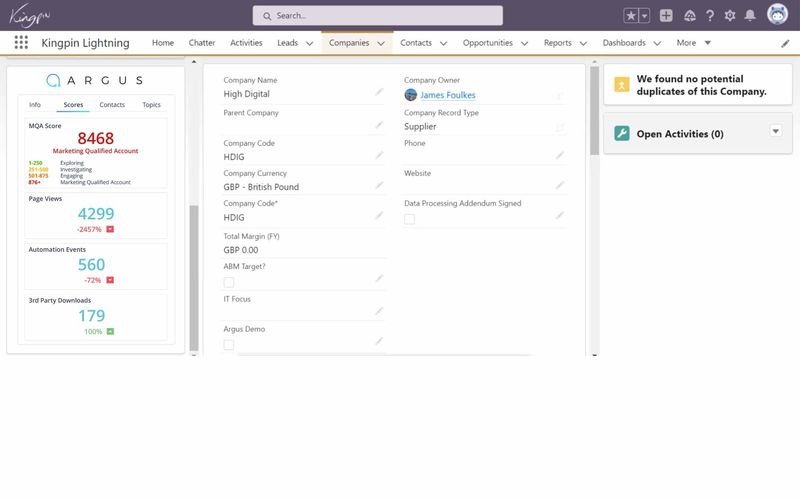Open the Reports navigation tab
The image size is (800, 500).
coord(557,43)
